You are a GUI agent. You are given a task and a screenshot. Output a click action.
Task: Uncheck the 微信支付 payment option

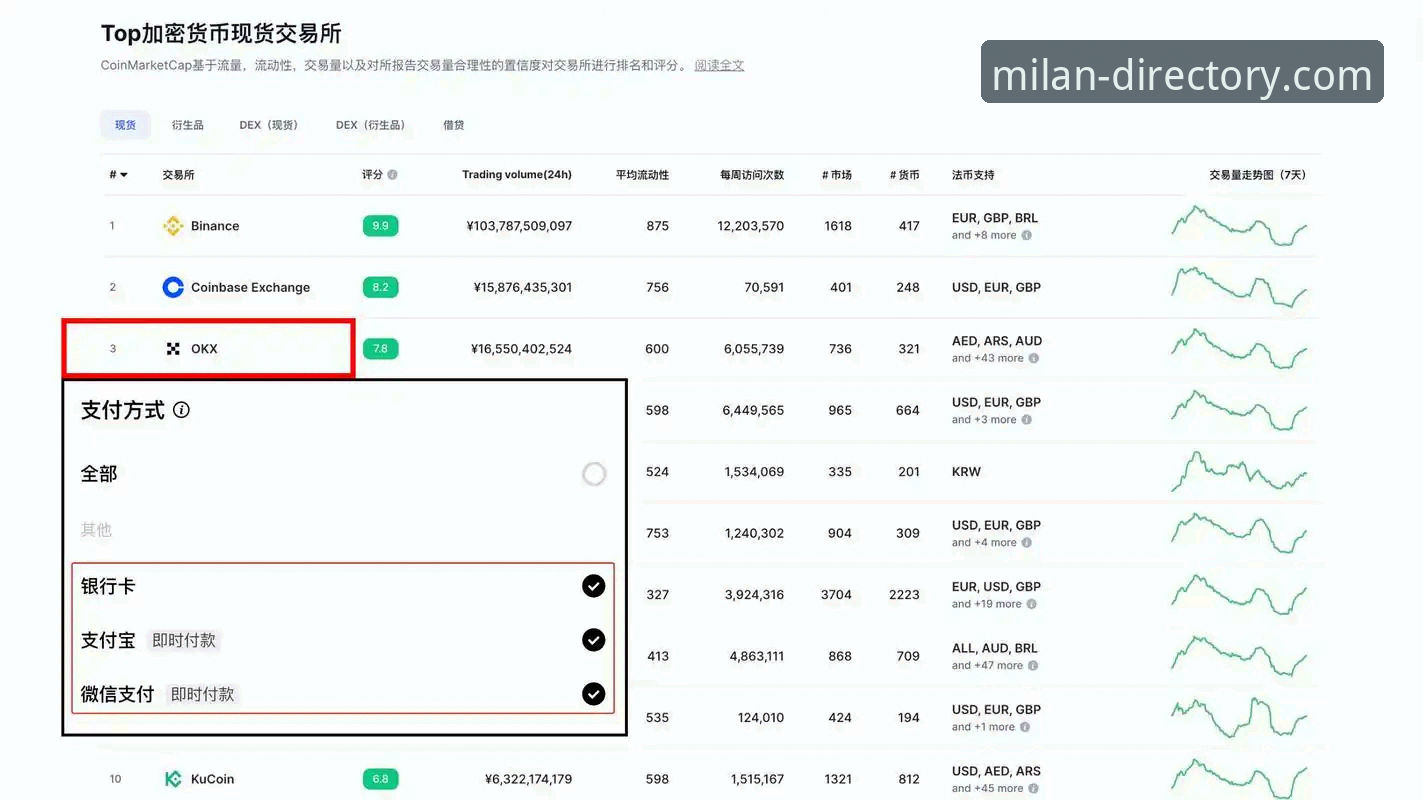594,694
